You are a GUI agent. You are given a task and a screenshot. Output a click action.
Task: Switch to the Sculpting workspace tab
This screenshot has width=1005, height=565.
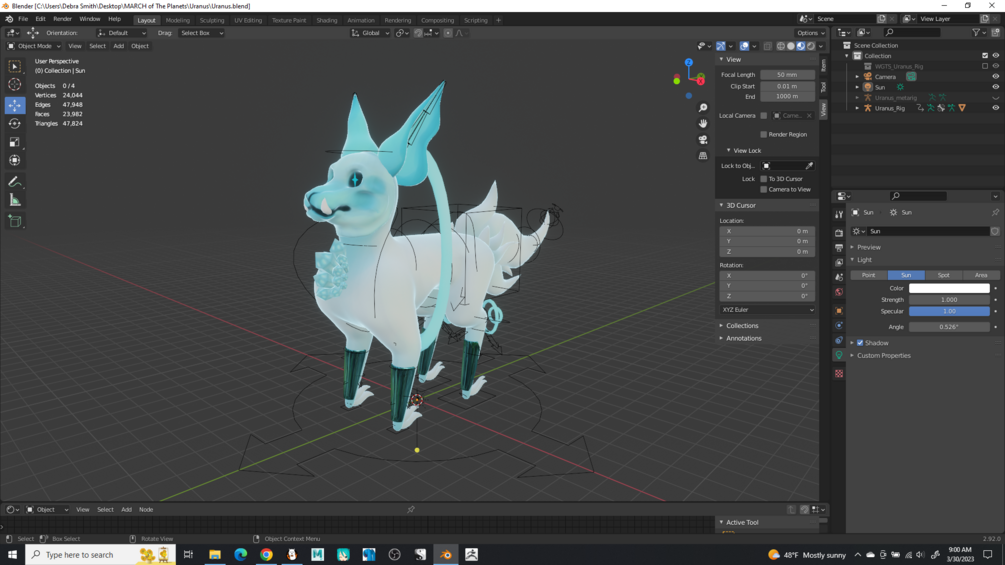[x=212, y=20]
